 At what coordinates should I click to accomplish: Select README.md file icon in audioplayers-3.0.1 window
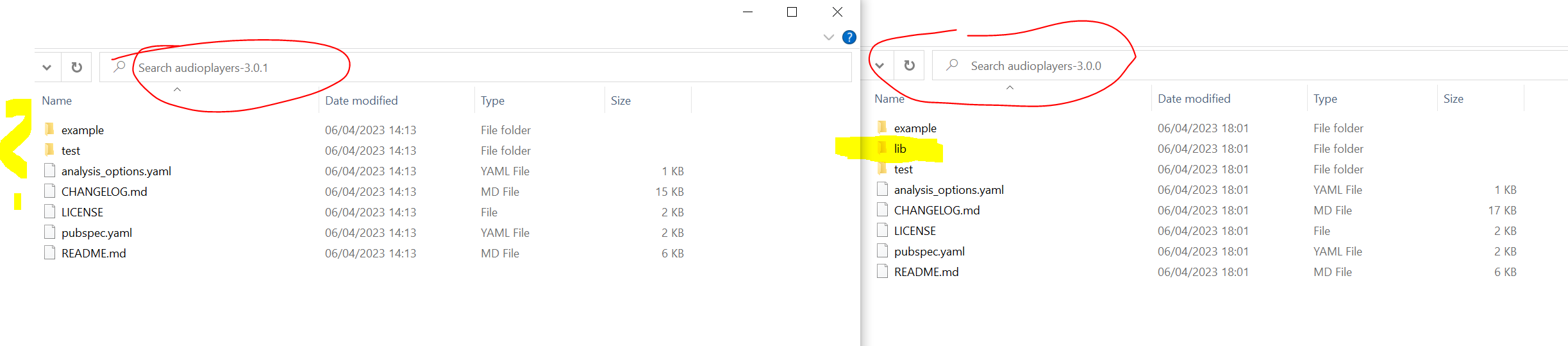coord(49,253)
